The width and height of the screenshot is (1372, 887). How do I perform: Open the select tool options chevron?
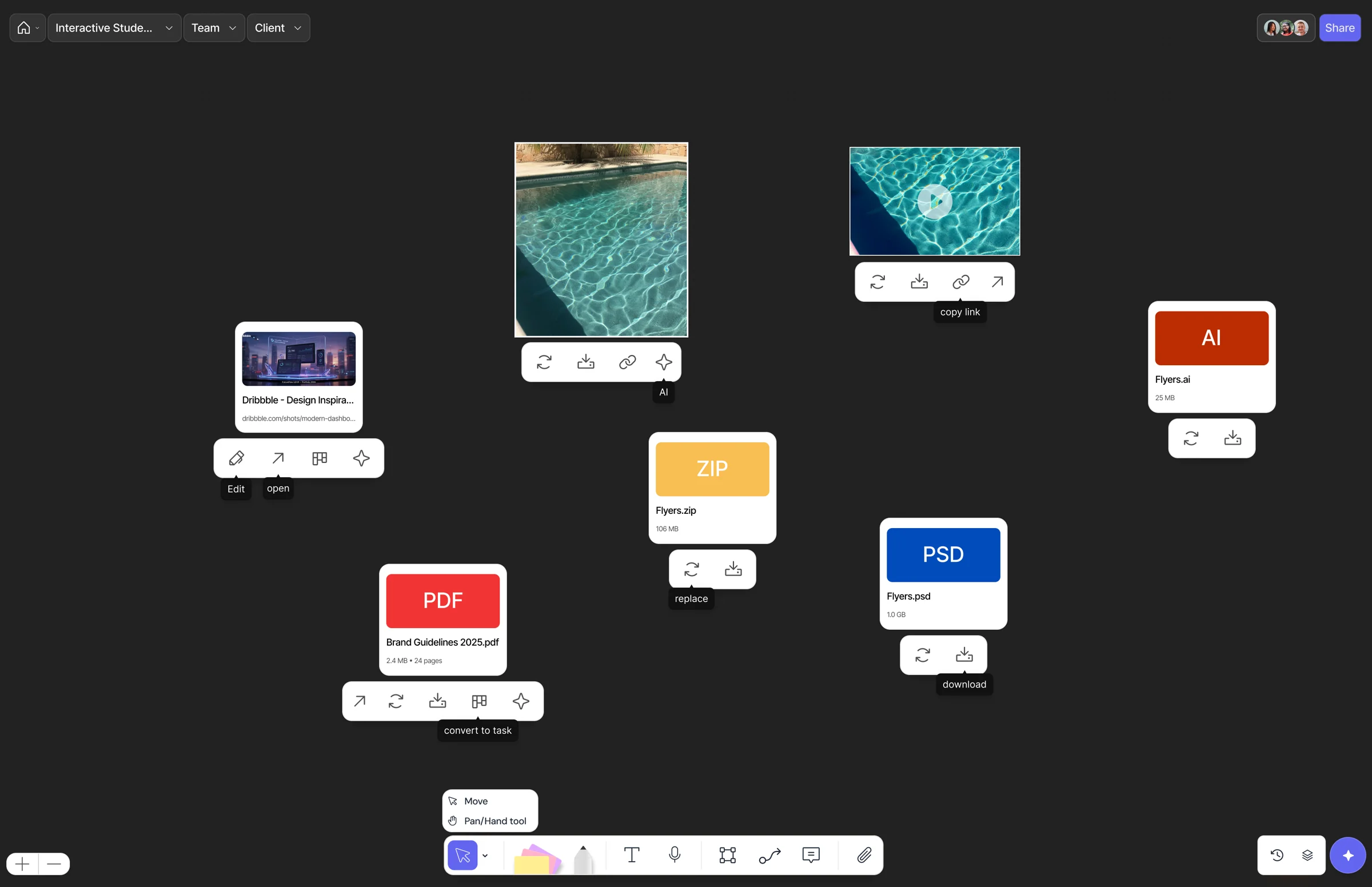pyautogui.click(x=485, y=856)
